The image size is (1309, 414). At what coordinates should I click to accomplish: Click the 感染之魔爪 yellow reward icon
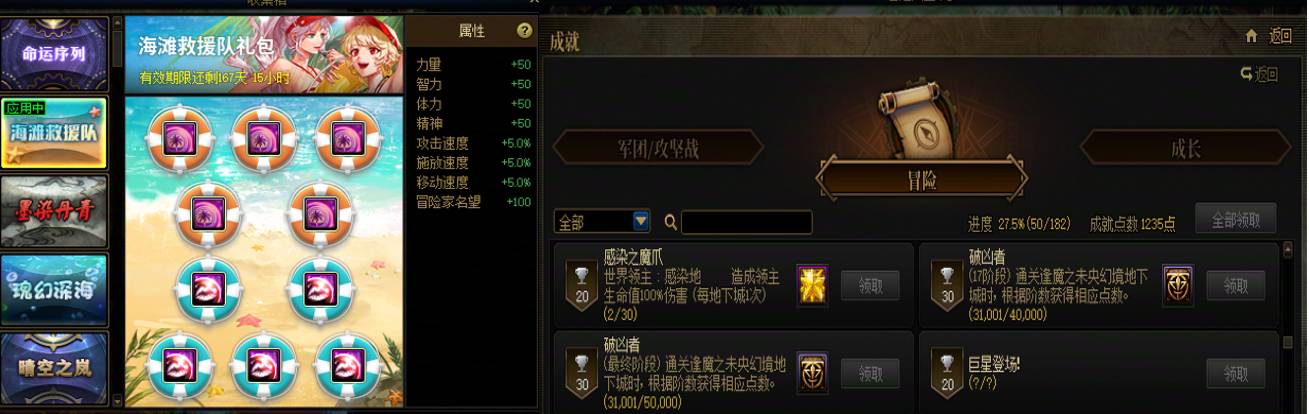coord(812,286)
